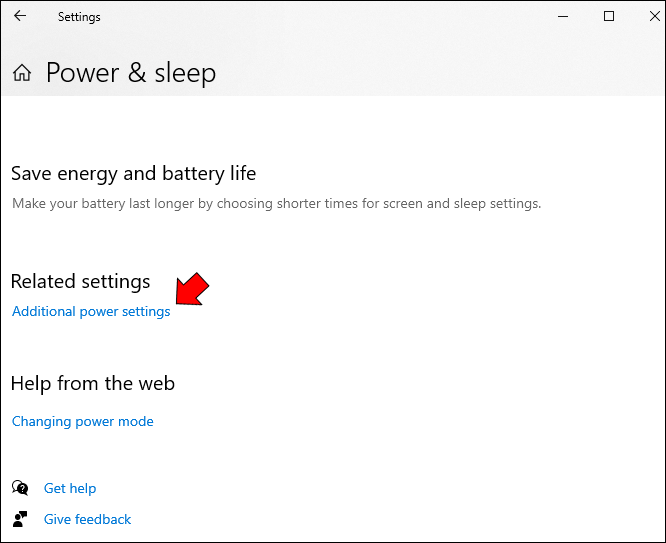Click the Related settings heading

tap(80, 281)
